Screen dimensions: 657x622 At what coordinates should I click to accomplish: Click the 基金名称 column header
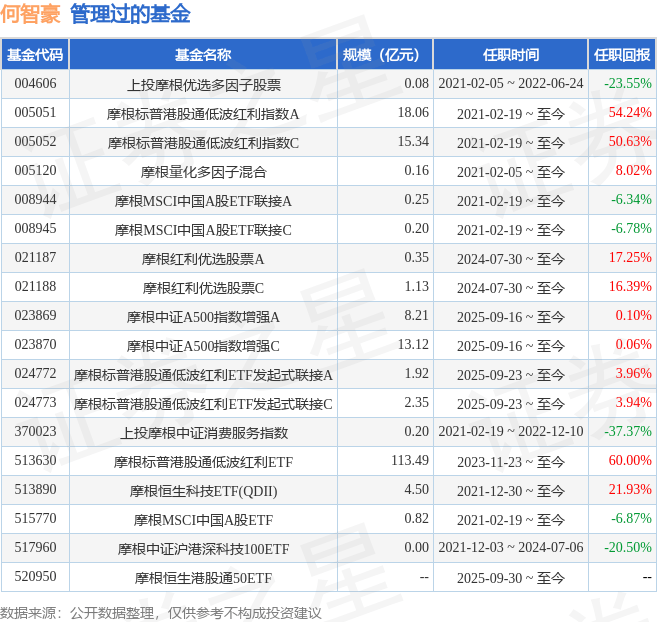coord(203,55)
